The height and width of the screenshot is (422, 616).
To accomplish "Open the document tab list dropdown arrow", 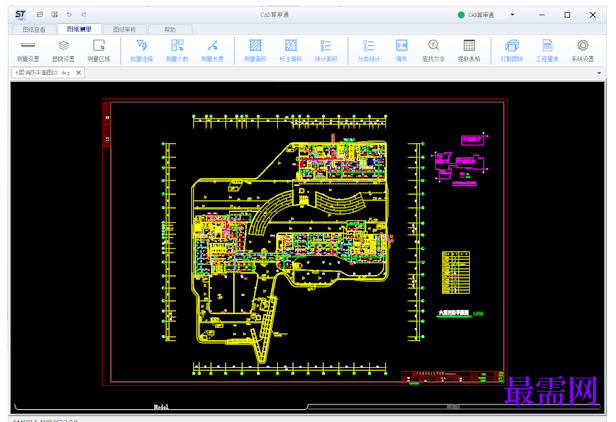I will coord(599,73).
